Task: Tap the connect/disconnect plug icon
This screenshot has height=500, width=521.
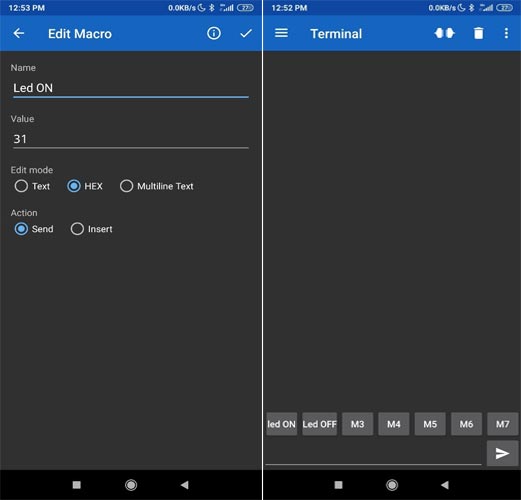Action: [x=444, y=33]
